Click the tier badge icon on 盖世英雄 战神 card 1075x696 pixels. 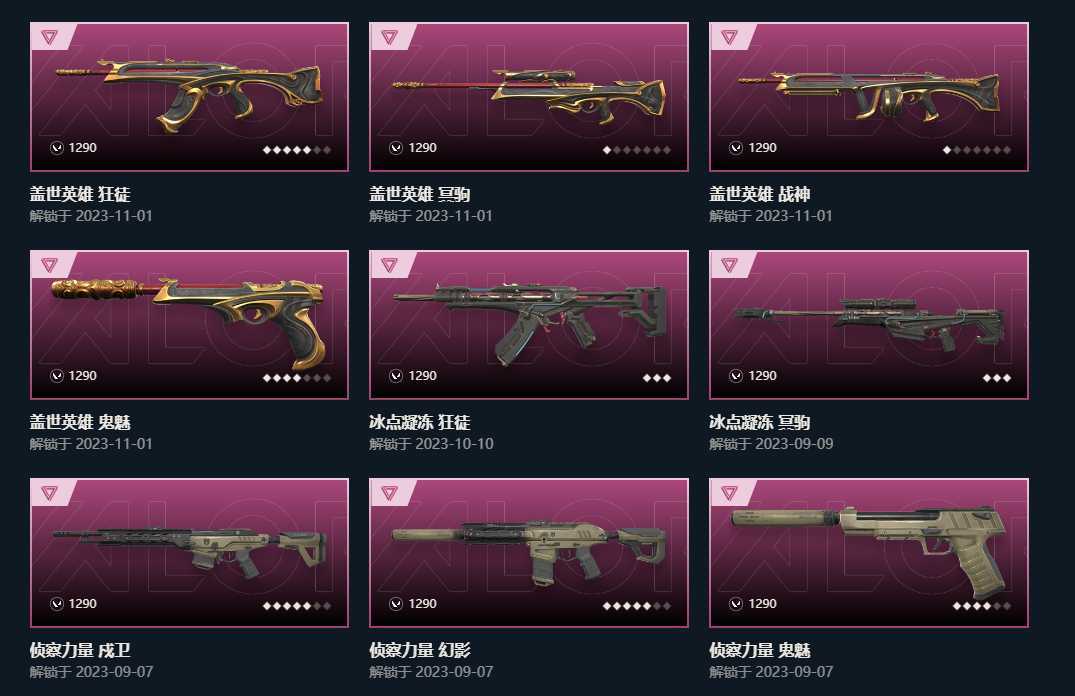coord(729,36)
